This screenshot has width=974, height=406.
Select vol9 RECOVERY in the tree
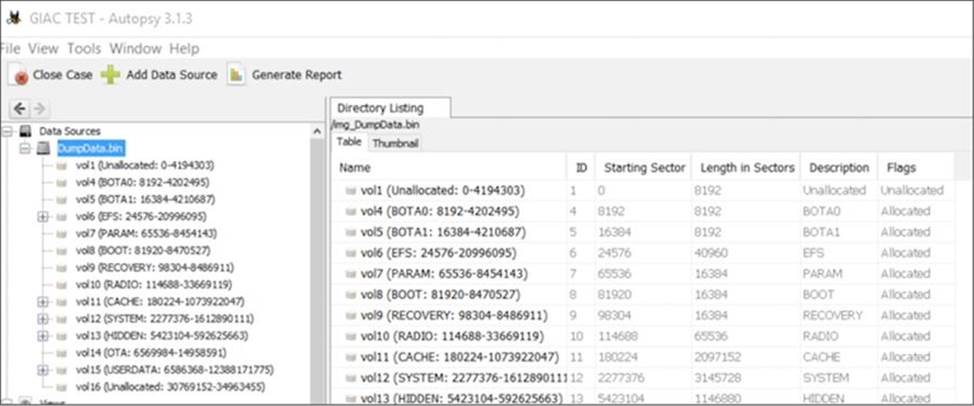pyautogui.click(x=155, y=268)
